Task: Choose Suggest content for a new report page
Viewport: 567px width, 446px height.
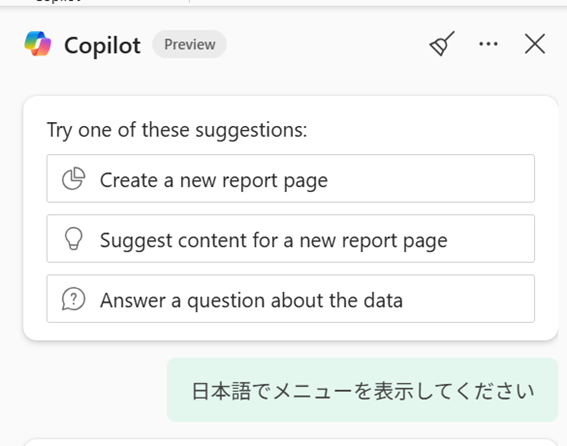Action: pos(290,239)
